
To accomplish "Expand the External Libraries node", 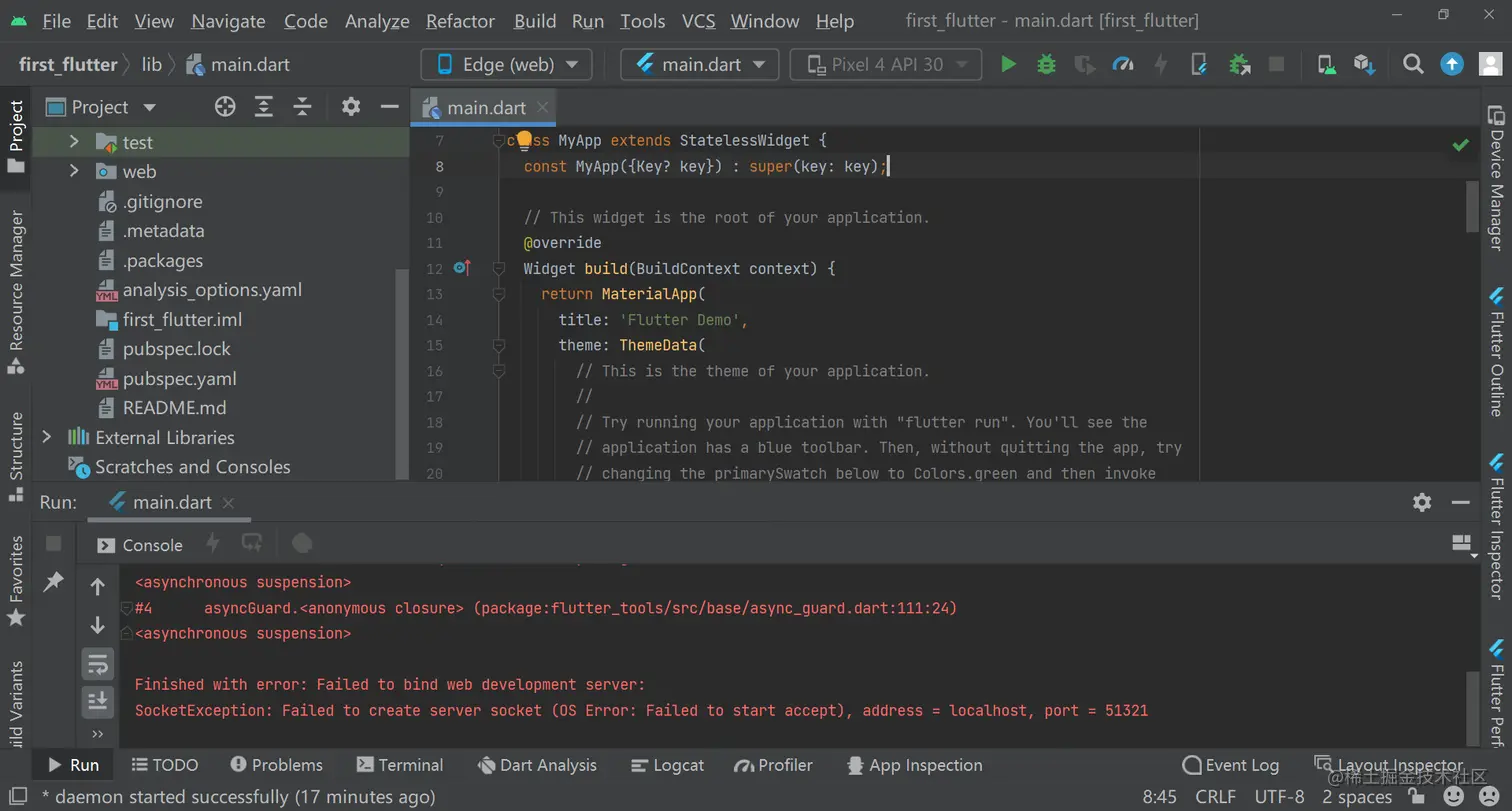I will (46, 437).
